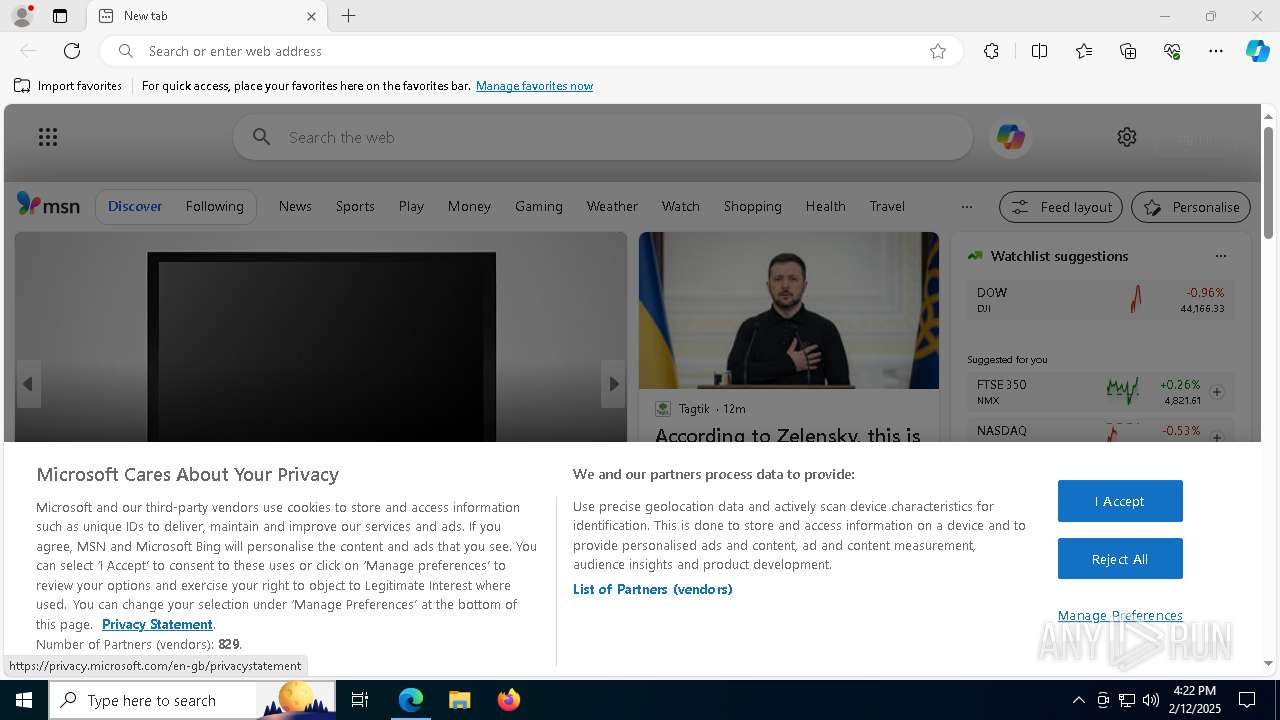Open volume control in tray

tap(1151, 700)
